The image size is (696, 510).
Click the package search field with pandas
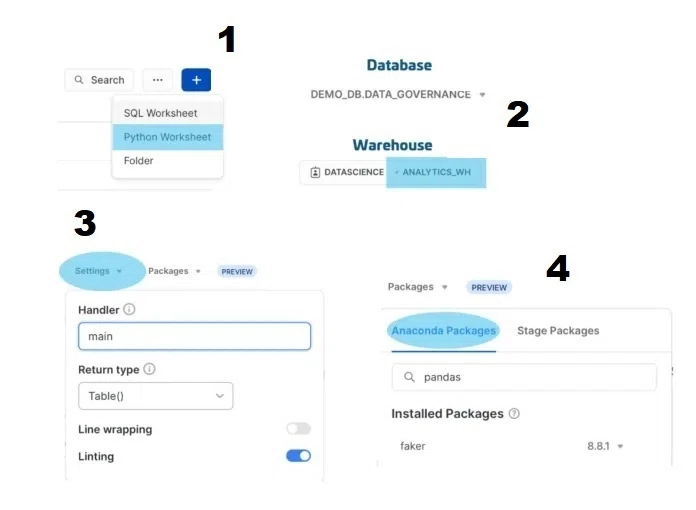524,377
